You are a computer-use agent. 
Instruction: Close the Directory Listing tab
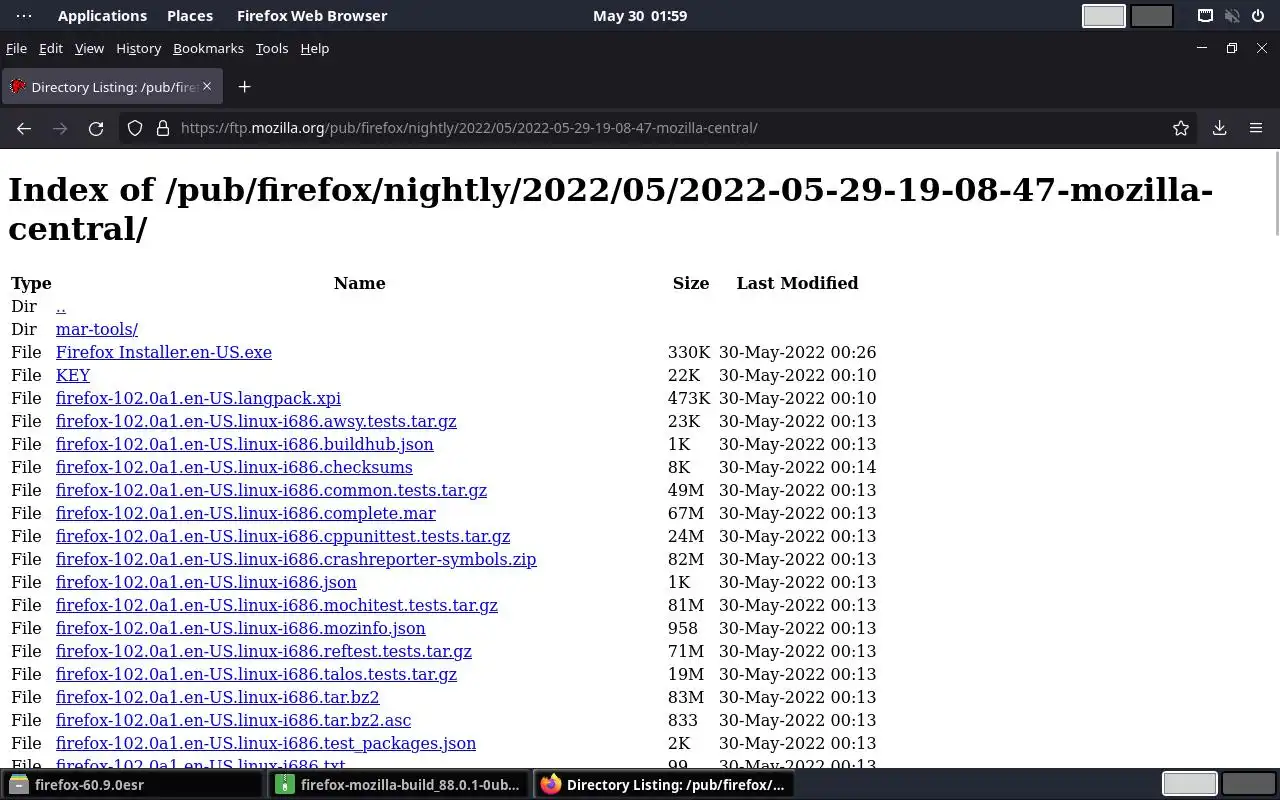[207, 86]
